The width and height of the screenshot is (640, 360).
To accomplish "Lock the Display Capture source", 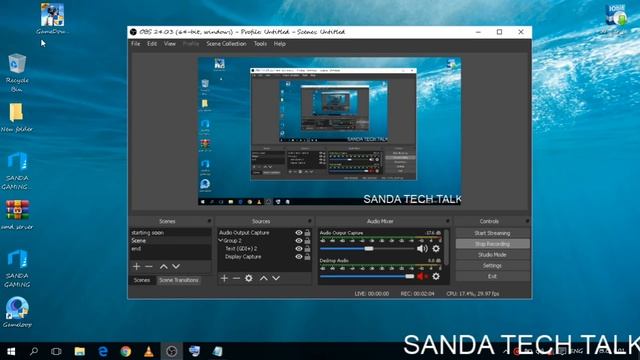I will click(307, 257).
